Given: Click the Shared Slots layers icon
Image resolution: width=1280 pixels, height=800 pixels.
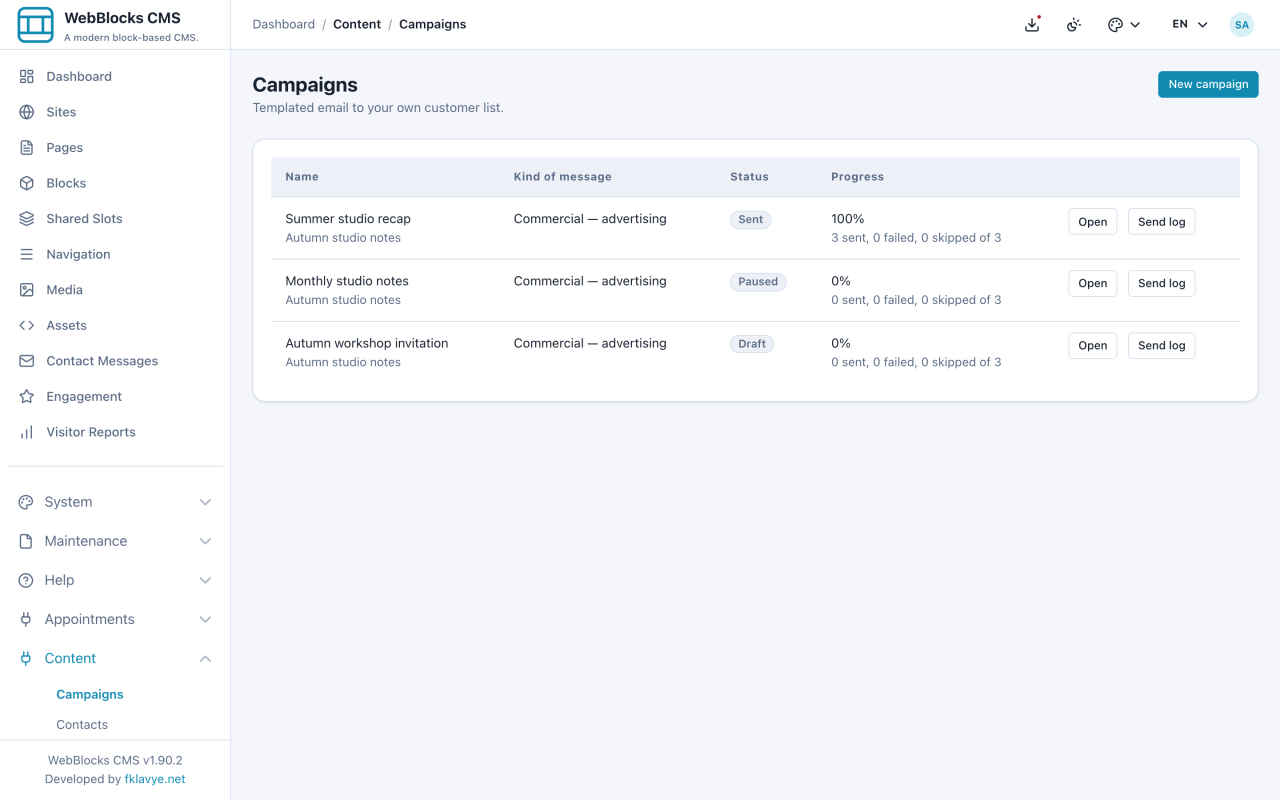Looking at the screenshot, I should (x=27, y=218).
